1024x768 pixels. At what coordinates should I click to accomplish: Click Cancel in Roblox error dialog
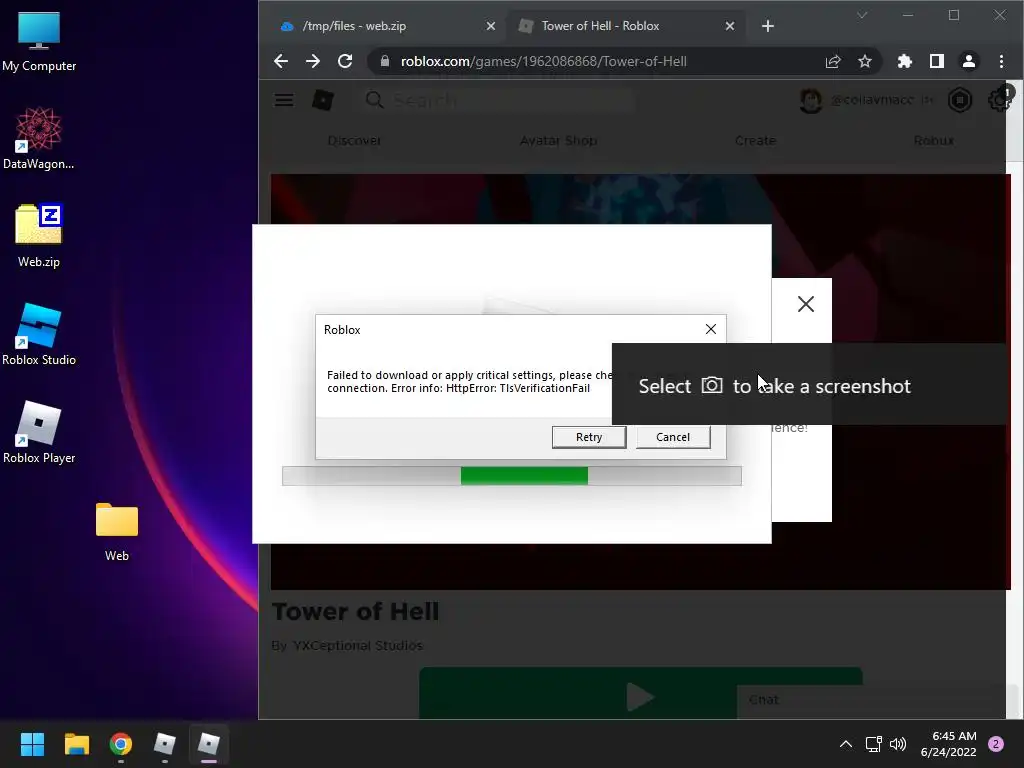click(673, 437)
